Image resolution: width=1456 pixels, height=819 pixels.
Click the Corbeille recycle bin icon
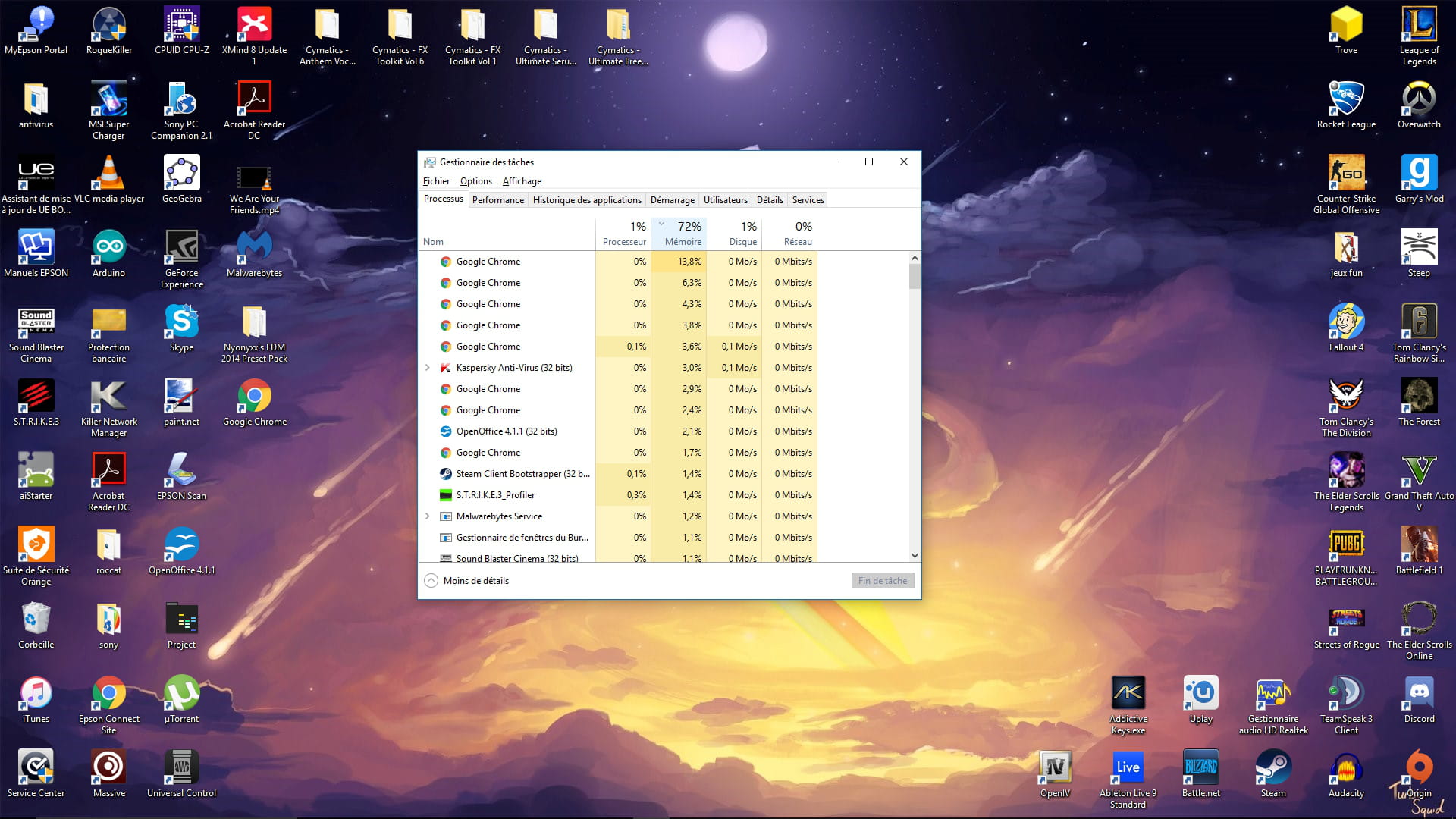[x=36, y=620]
